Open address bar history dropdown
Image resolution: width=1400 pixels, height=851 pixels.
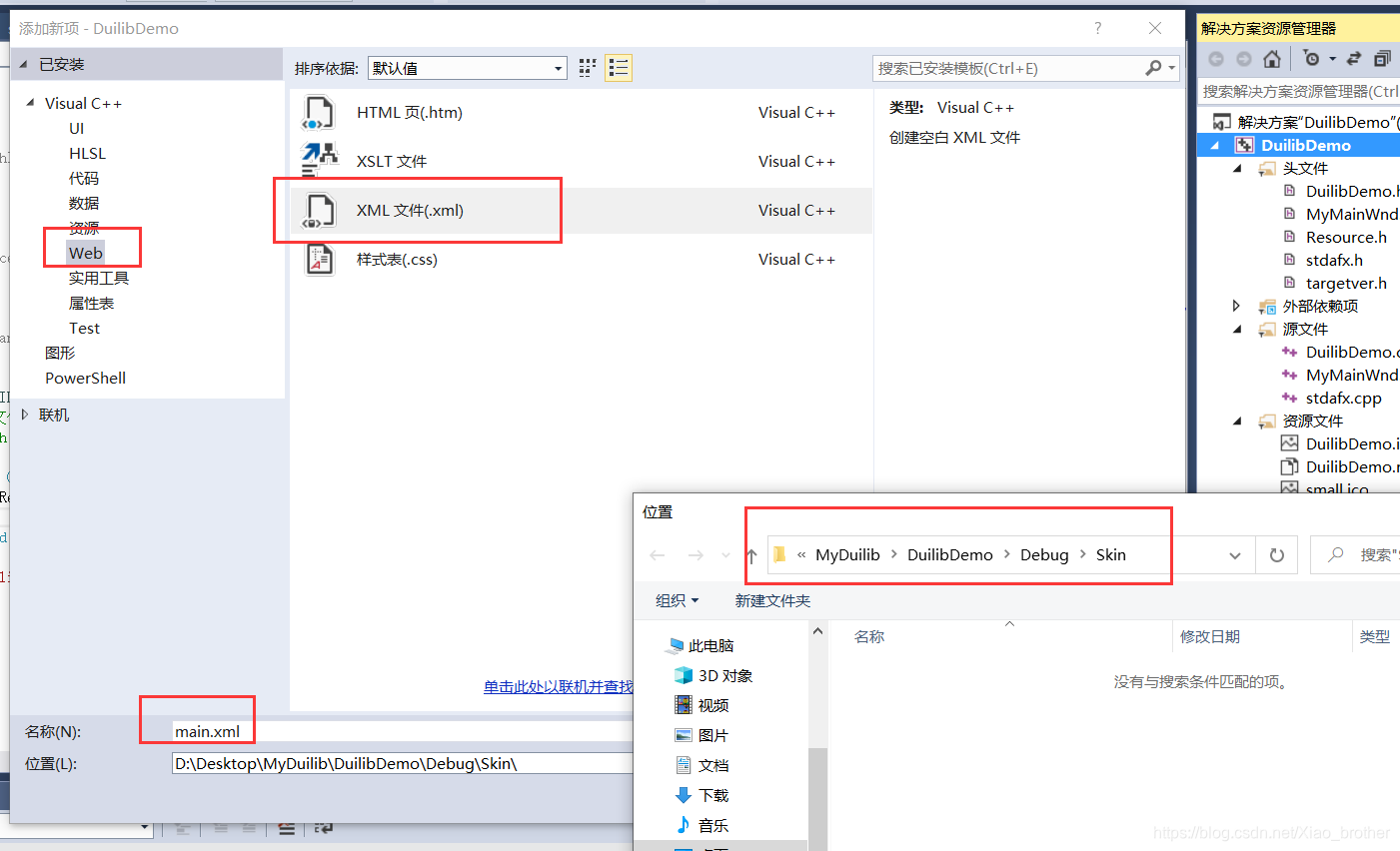(x=1235, y=555)
